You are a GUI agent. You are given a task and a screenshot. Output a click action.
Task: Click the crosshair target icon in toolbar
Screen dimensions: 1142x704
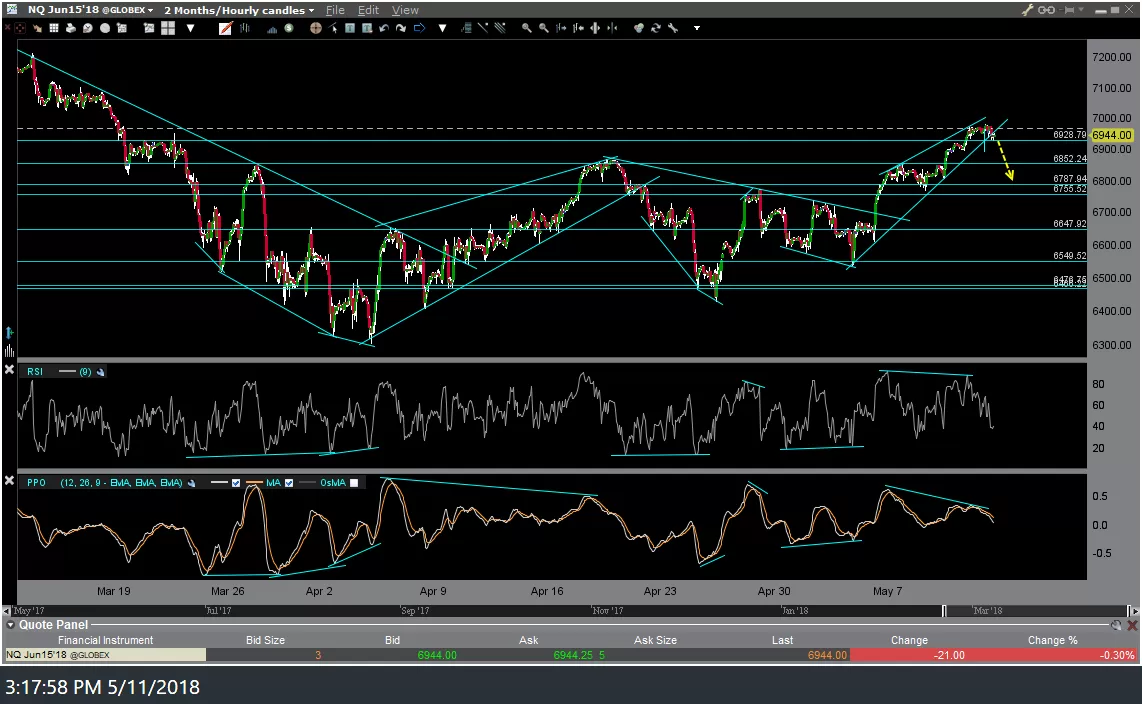(20, 28)
